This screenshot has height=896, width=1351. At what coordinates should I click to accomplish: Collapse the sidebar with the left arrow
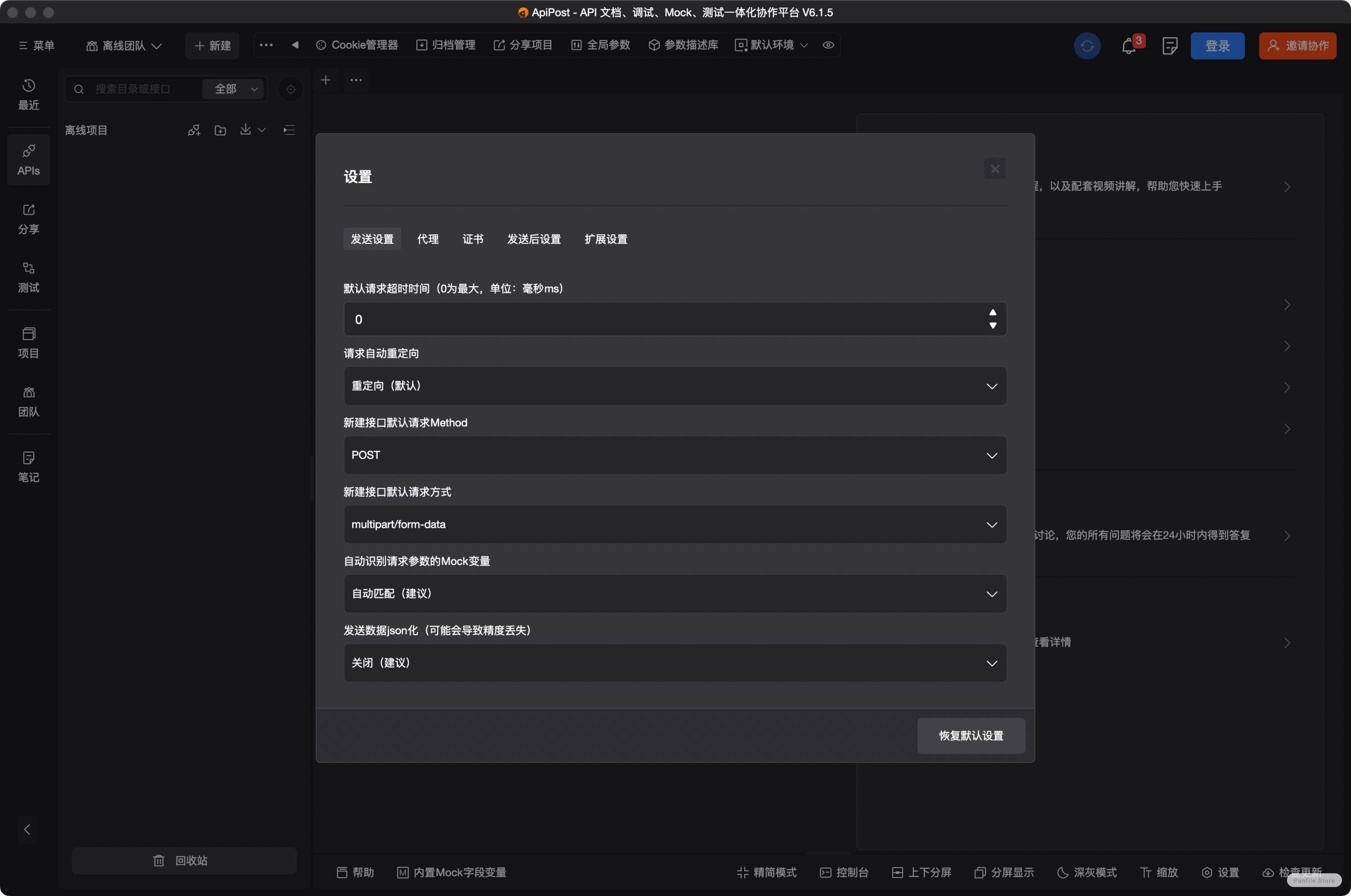click(x=27, y=829)
